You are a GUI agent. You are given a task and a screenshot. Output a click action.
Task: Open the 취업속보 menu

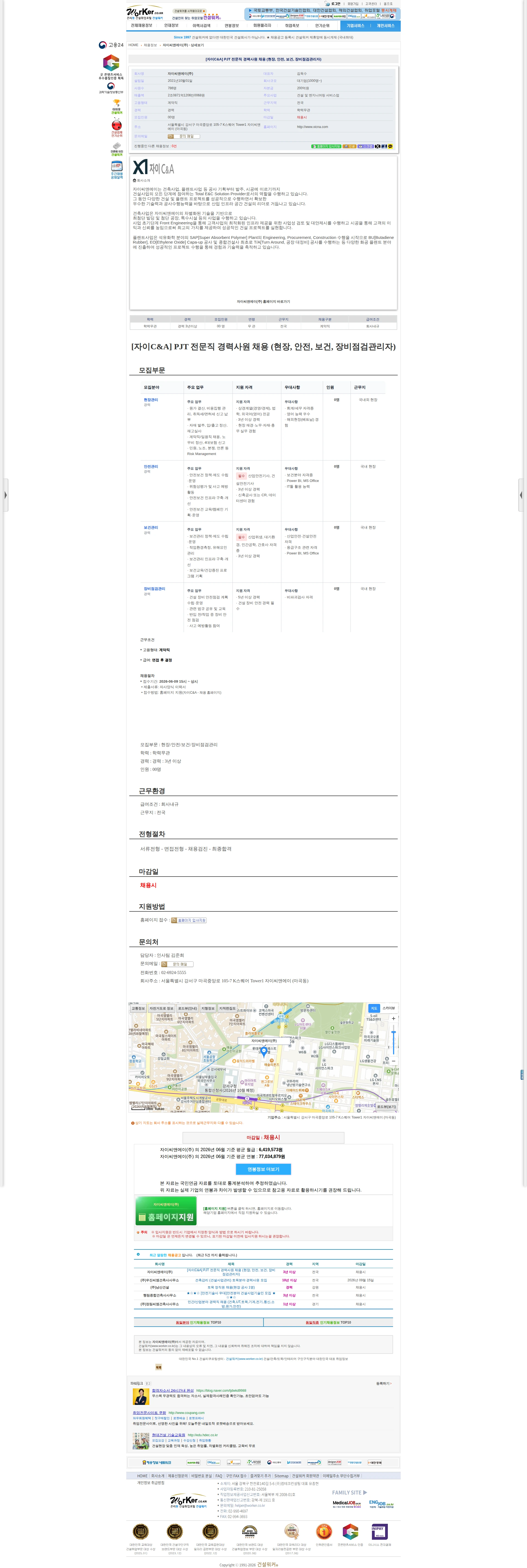coord(292,26)
